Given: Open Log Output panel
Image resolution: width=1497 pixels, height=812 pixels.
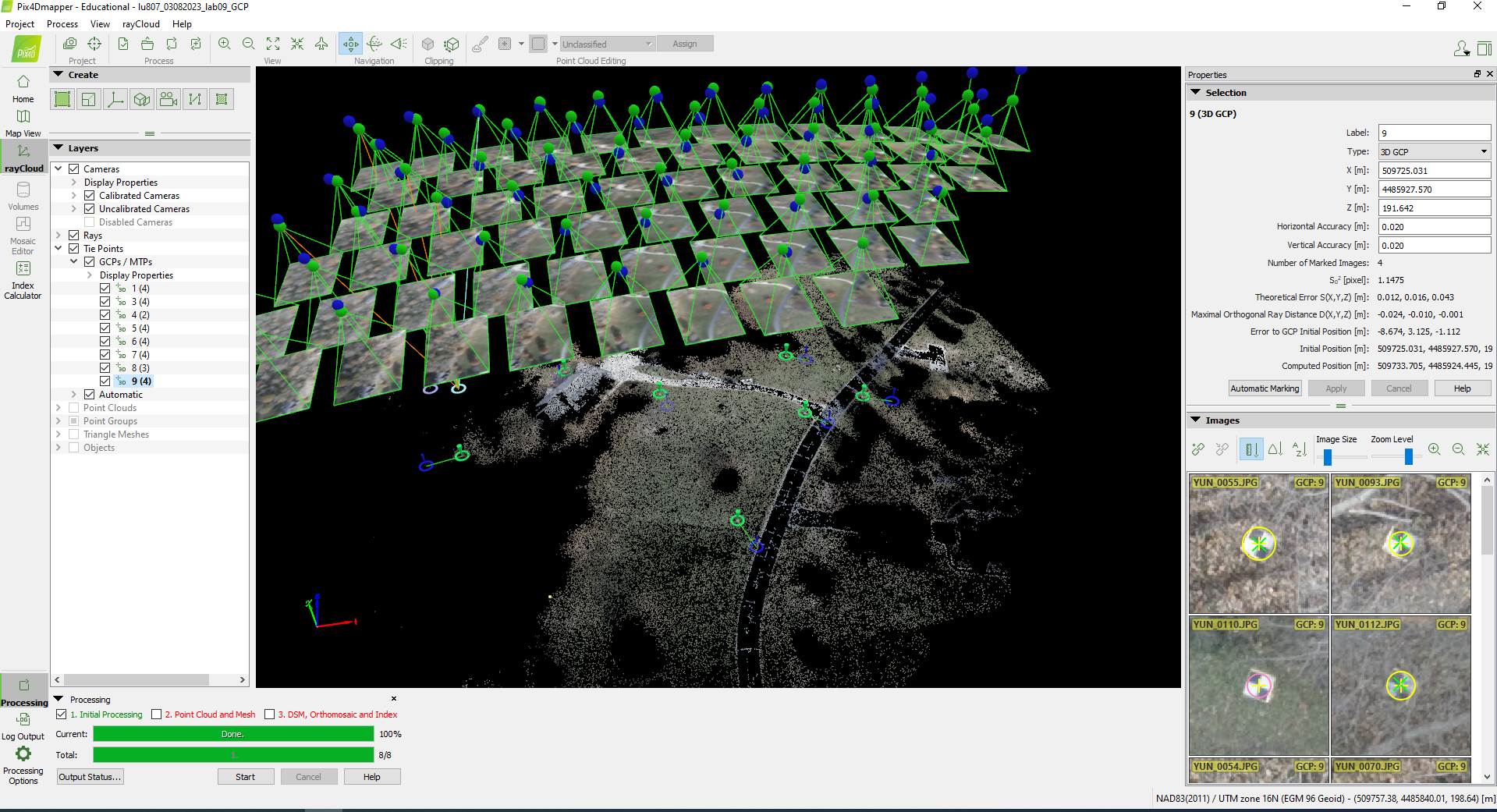Looking at the screenshot, I should pos(23,726).
